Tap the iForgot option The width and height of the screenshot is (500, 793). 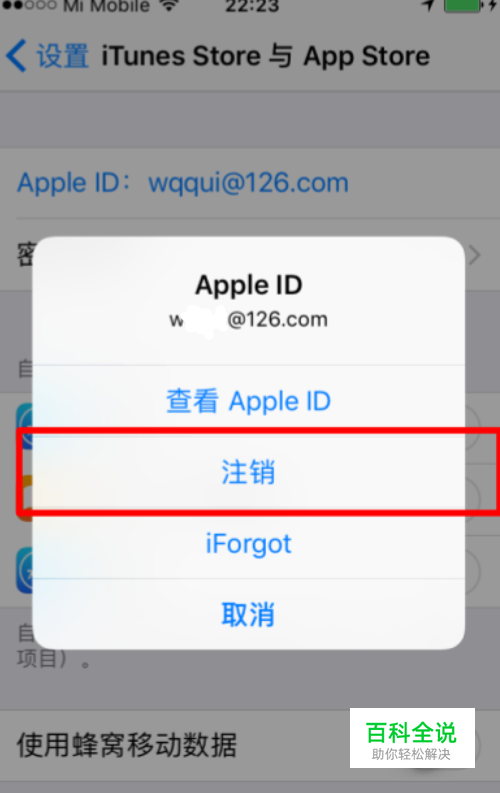coord(249,544)
